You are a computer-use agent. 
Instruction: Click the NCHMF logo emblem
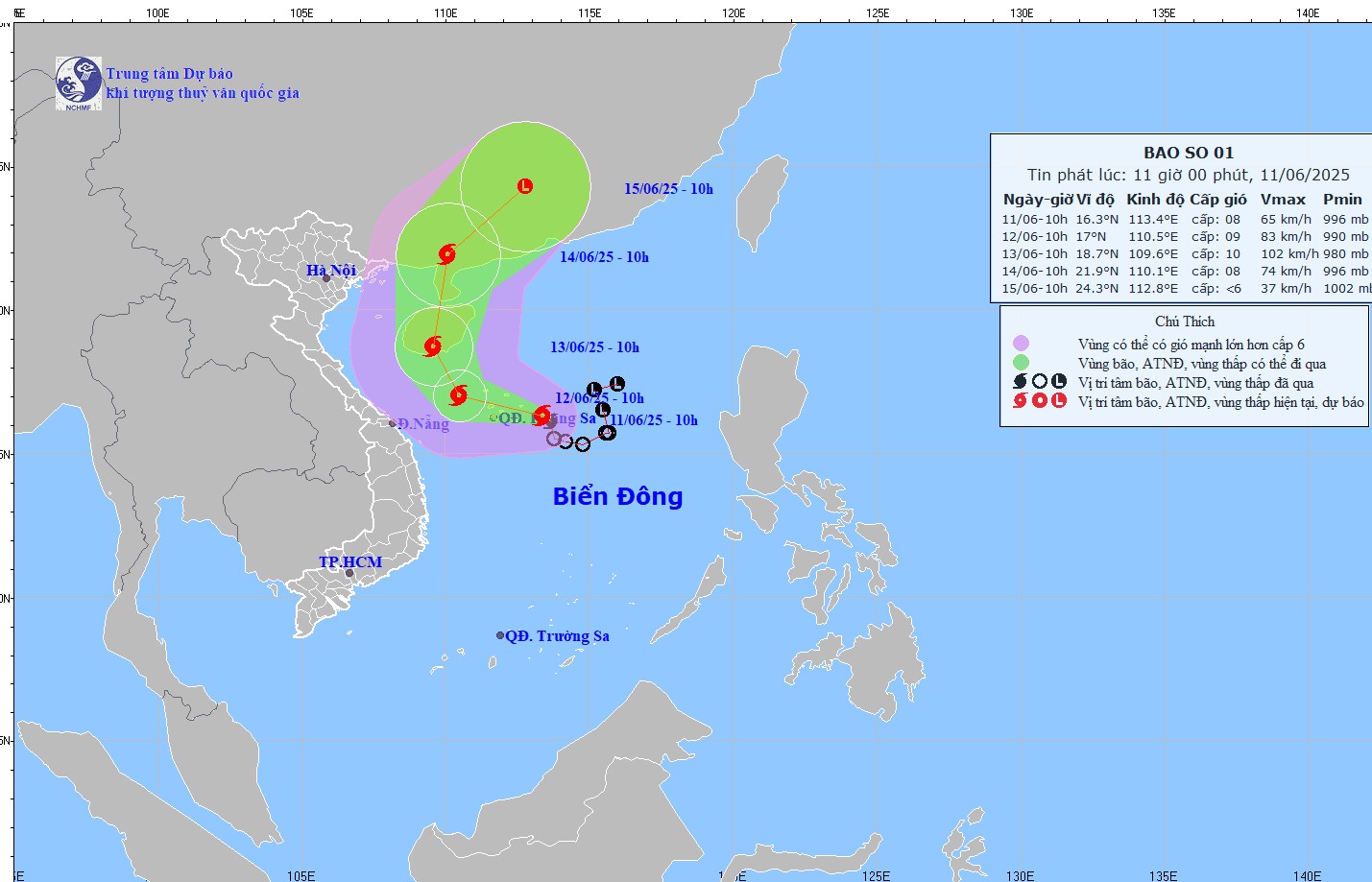[79, 83]
